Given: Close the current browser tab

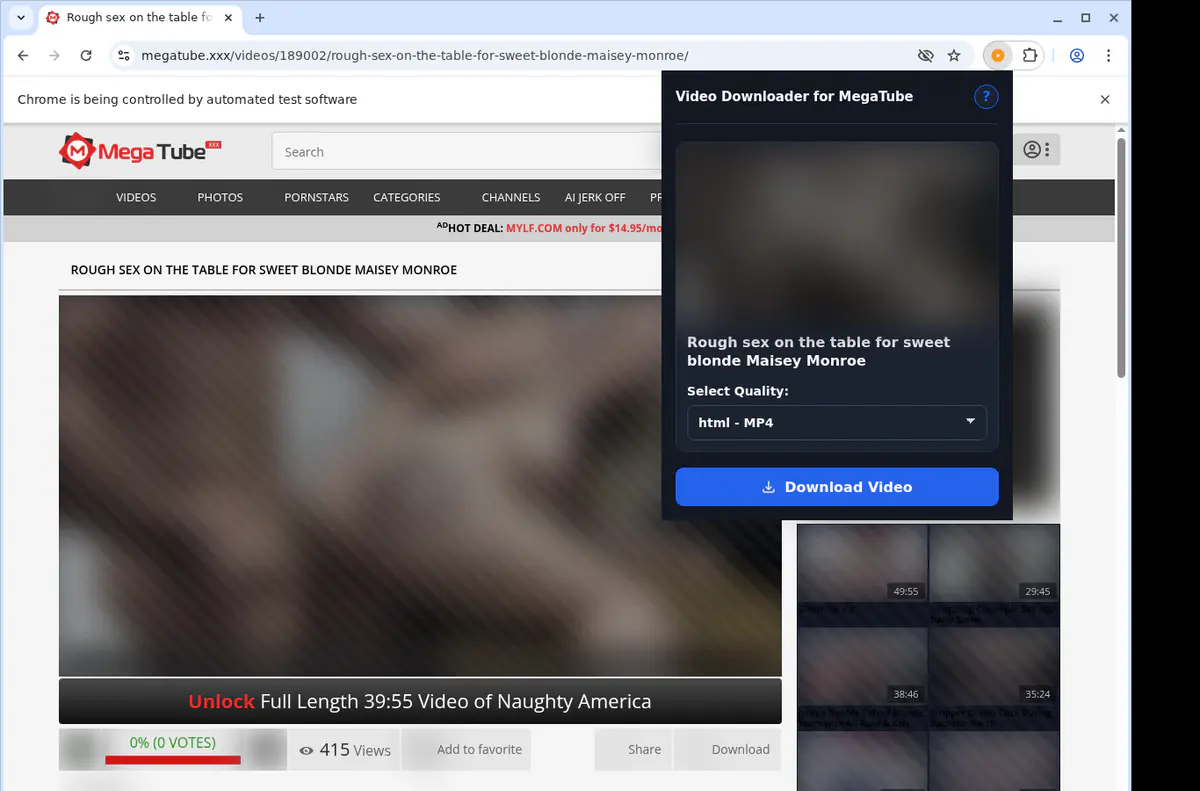Looking at the screenshot, I should pyautogui.click(x=229, y=18).
